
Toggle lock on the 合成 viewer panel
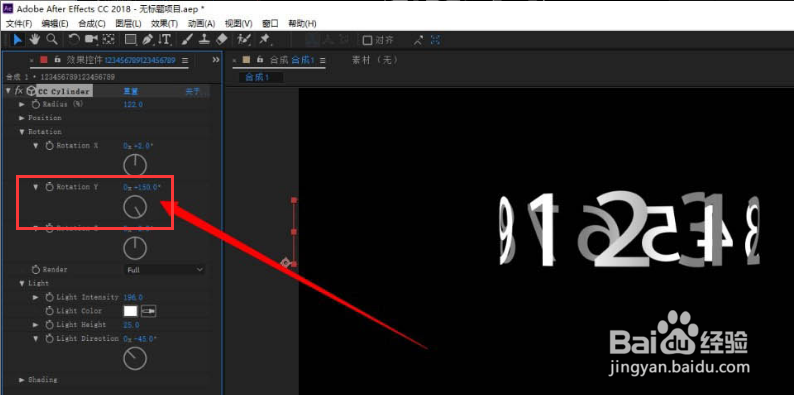pyautogui.click(x=260, y=59)
